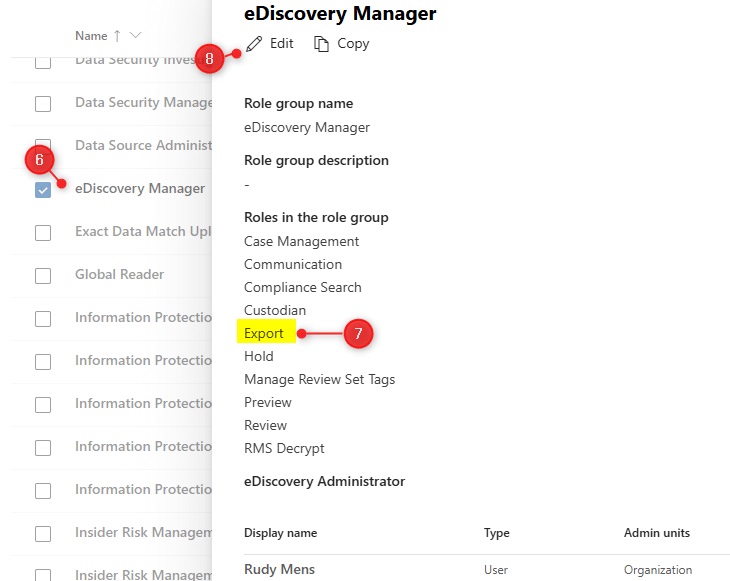Check the Data Source Administrator checkbox

(43, 147)
